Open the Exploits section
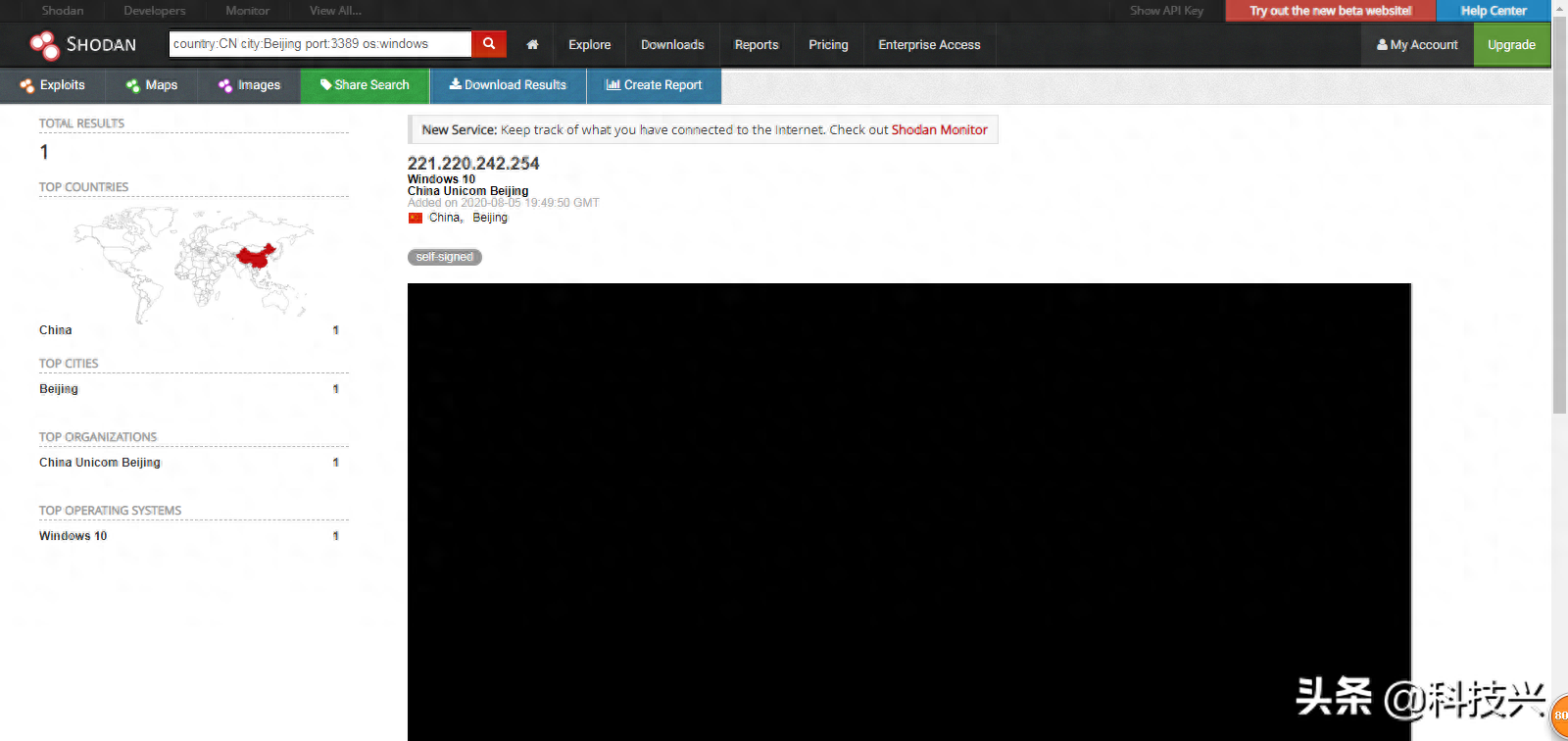The height and width of the screenshot is (741, 1568). pos(53,85)
